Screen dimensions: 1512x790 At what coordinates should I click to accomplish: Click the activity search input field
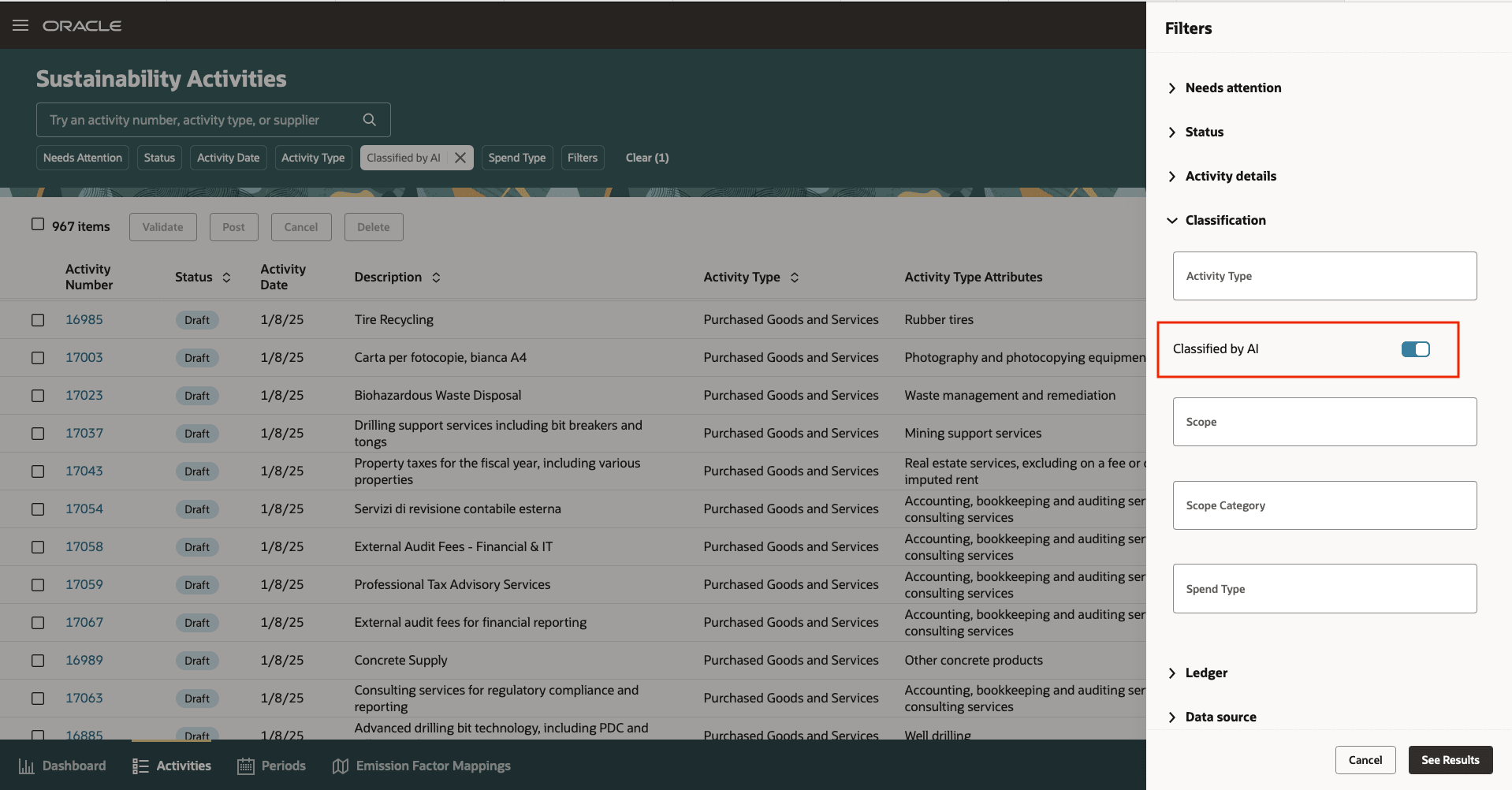tap(213, 120)
